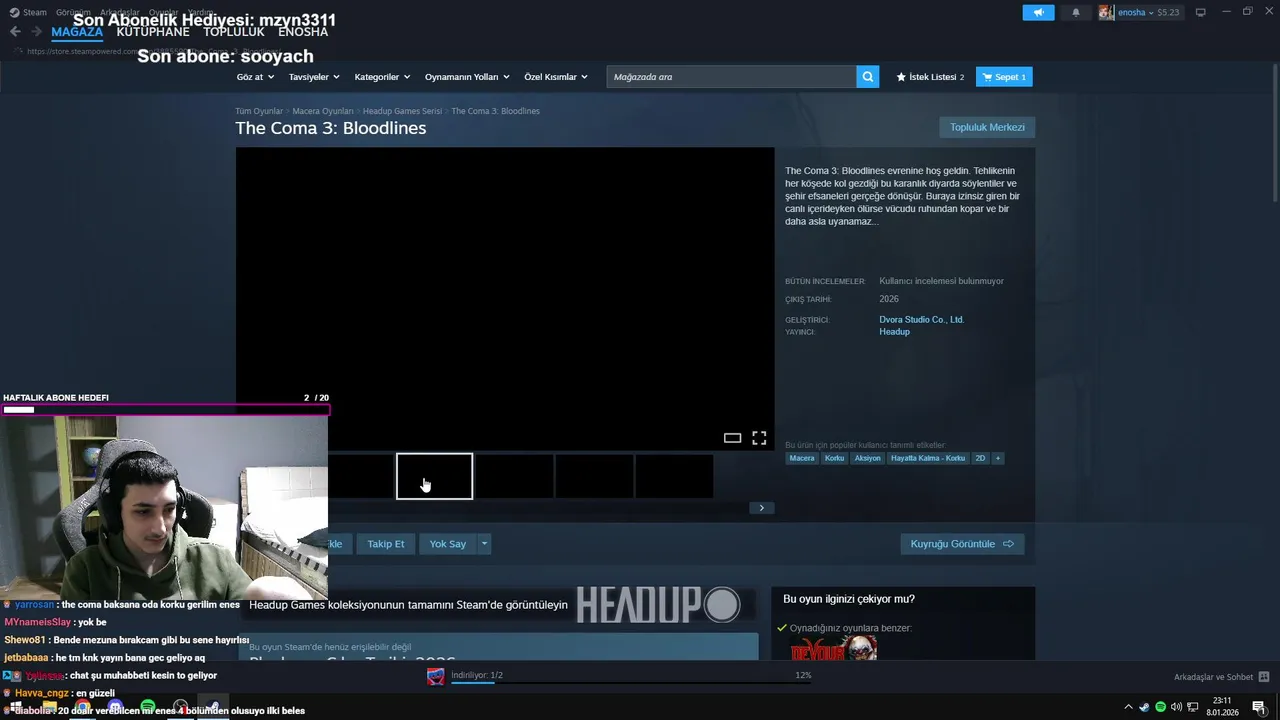Click the Mağazada ara search field
The height and width of the screenshot is (720, 1280).
pyautogui.click(x=731, y=77)
